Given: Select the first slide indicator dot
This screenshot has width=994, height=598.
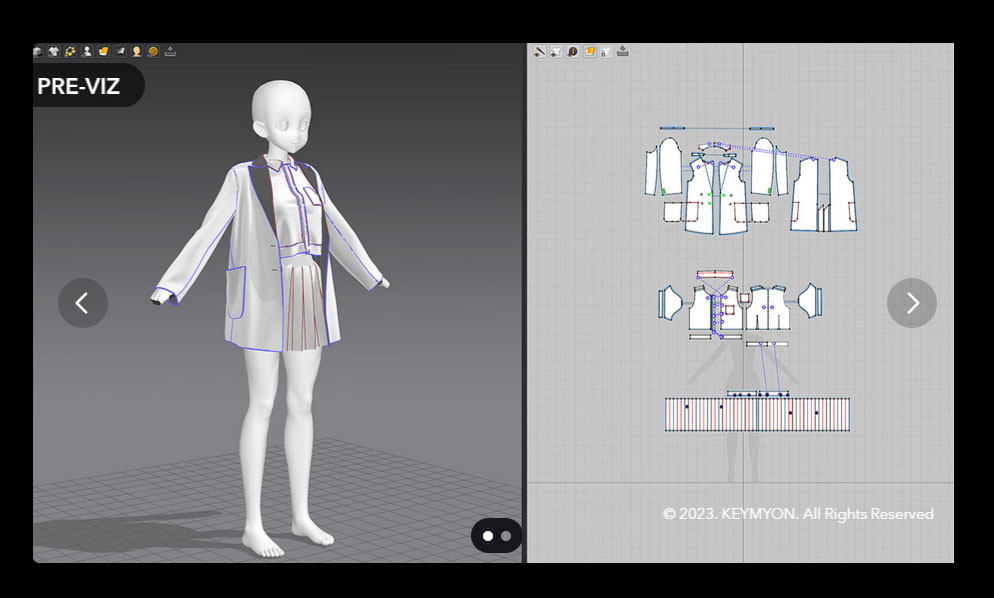Looking at the screenshot, I should (x=488, y=536).
